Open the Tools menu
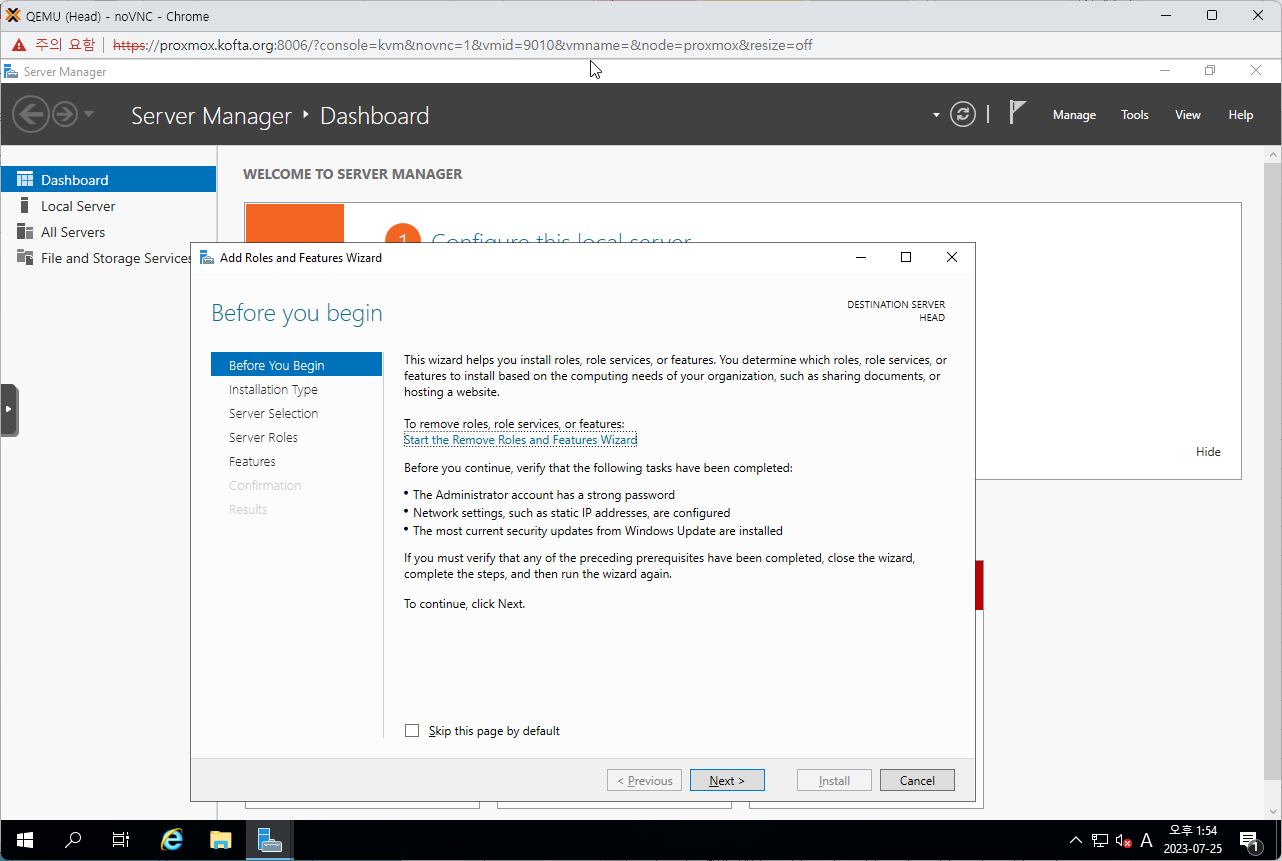 point(1134,115)
